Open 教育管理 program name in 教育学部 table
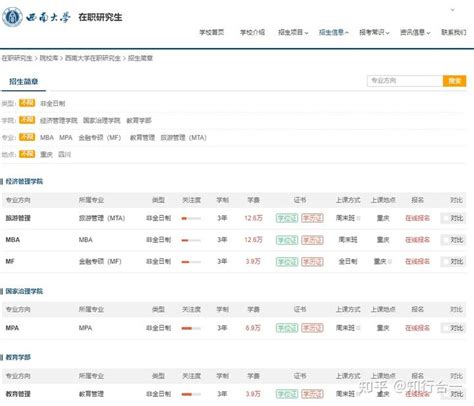Image resolution: width=474 pixels, height=406 pixels. click(18, 394)
